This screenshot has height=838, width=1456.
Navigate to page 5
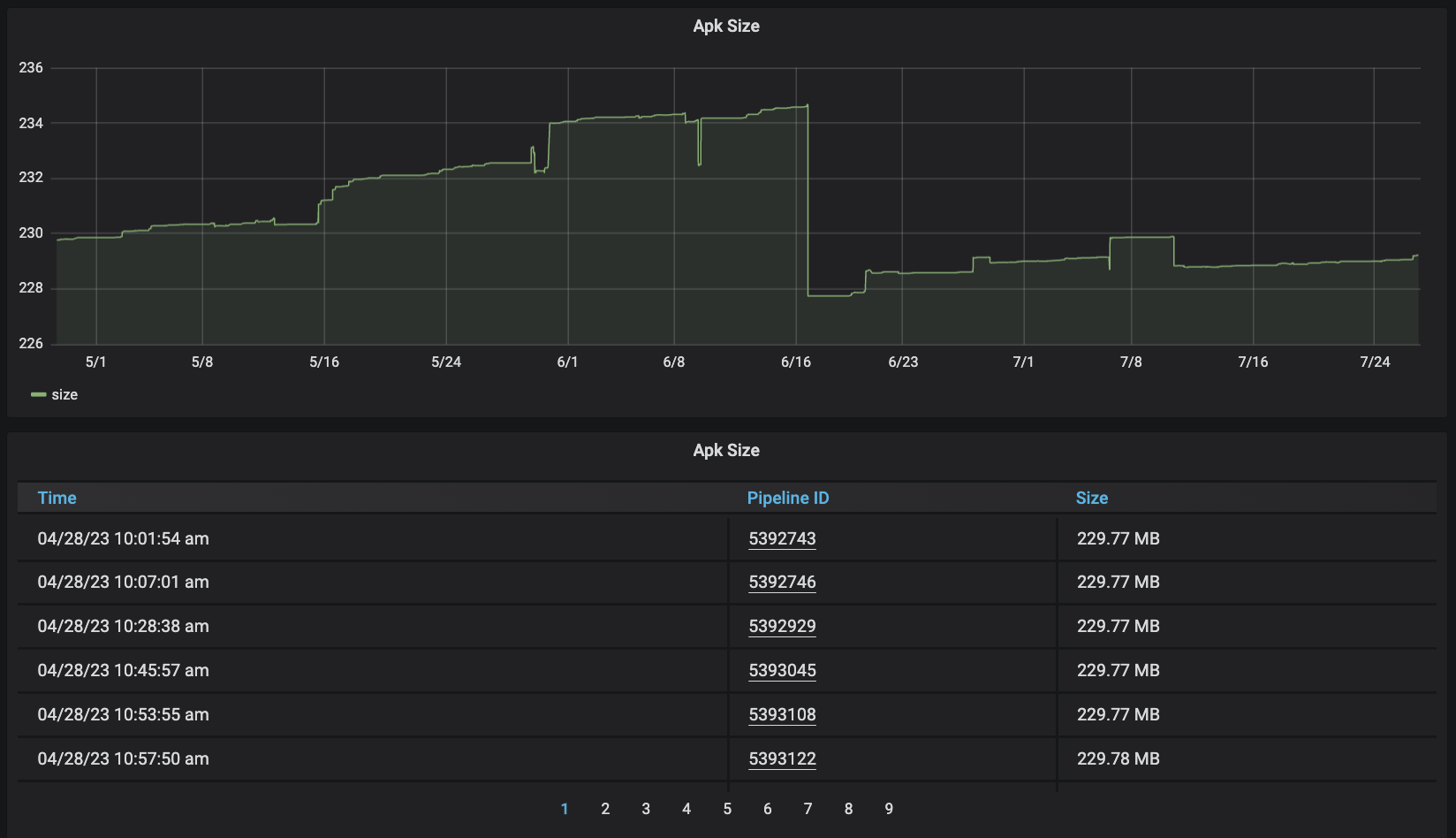click(727, 808)
